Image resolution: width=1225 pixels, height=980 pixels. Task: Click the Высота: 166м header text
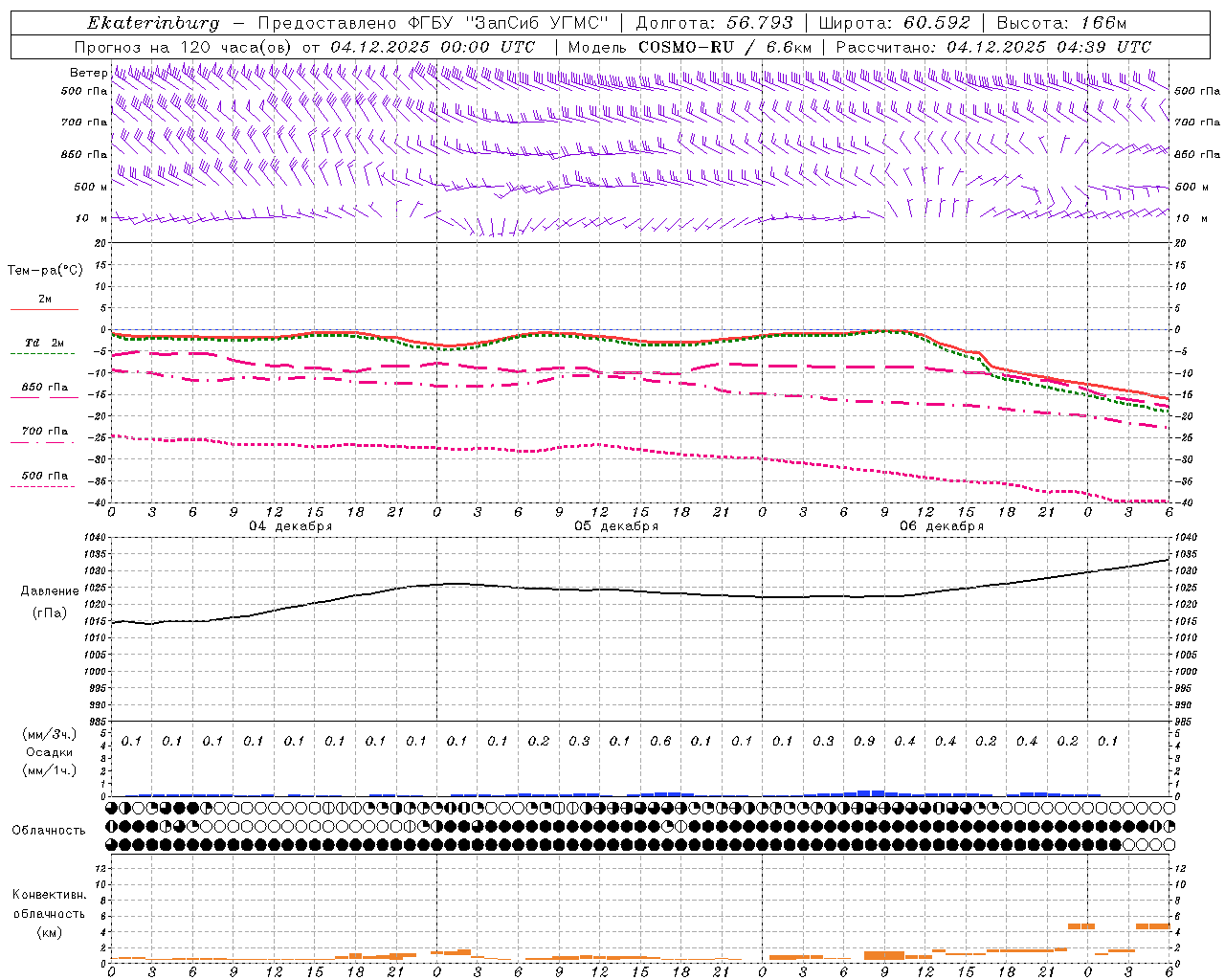[1061, 23]
